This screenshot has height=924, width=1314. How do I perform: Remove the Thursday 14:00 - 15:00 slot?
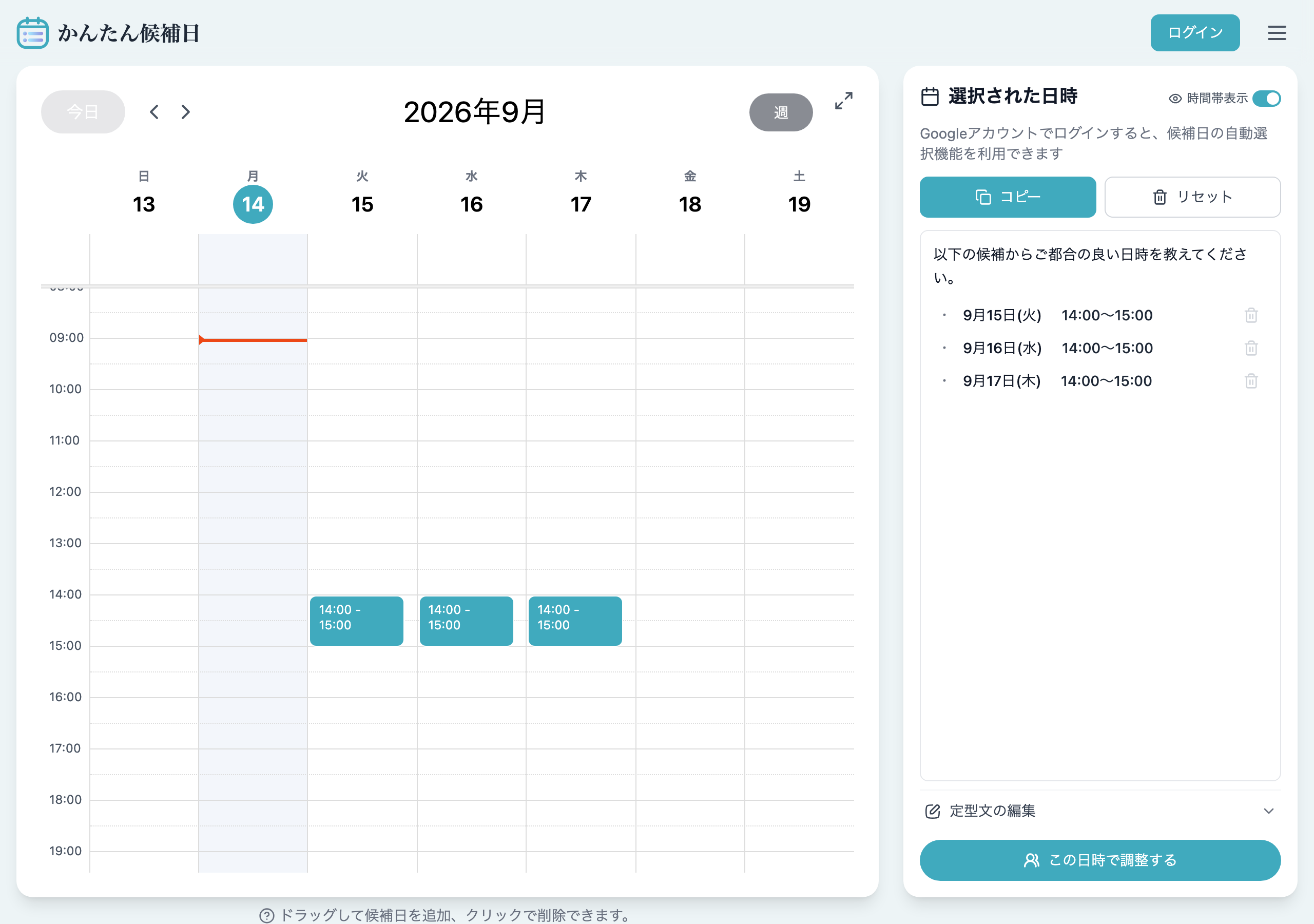click(575, 621)
